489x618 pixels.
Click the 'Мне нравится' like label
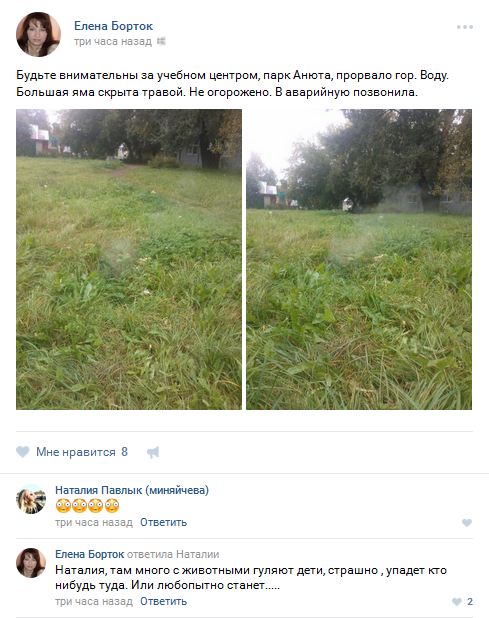[76, 452]
